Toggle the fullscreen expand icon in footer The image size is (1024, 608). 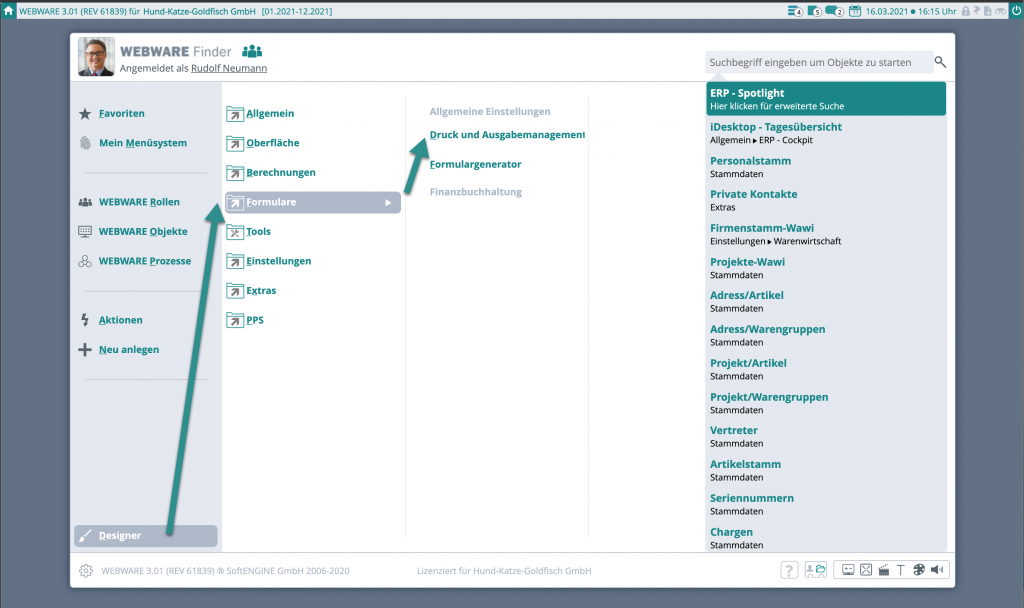[866, 570]
